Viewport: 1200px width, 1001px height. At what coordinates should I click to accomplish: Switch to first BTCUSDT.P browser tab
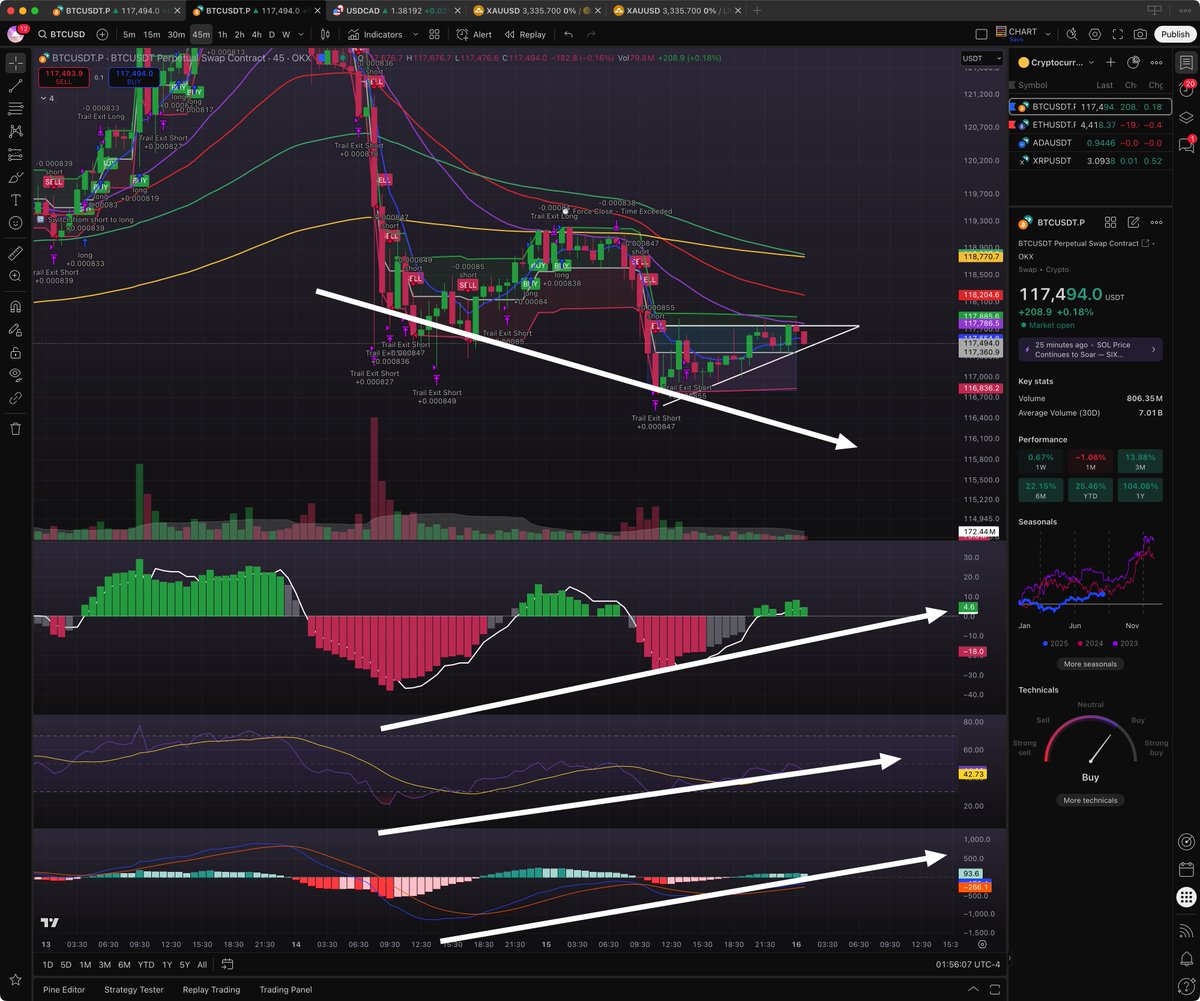118,10
